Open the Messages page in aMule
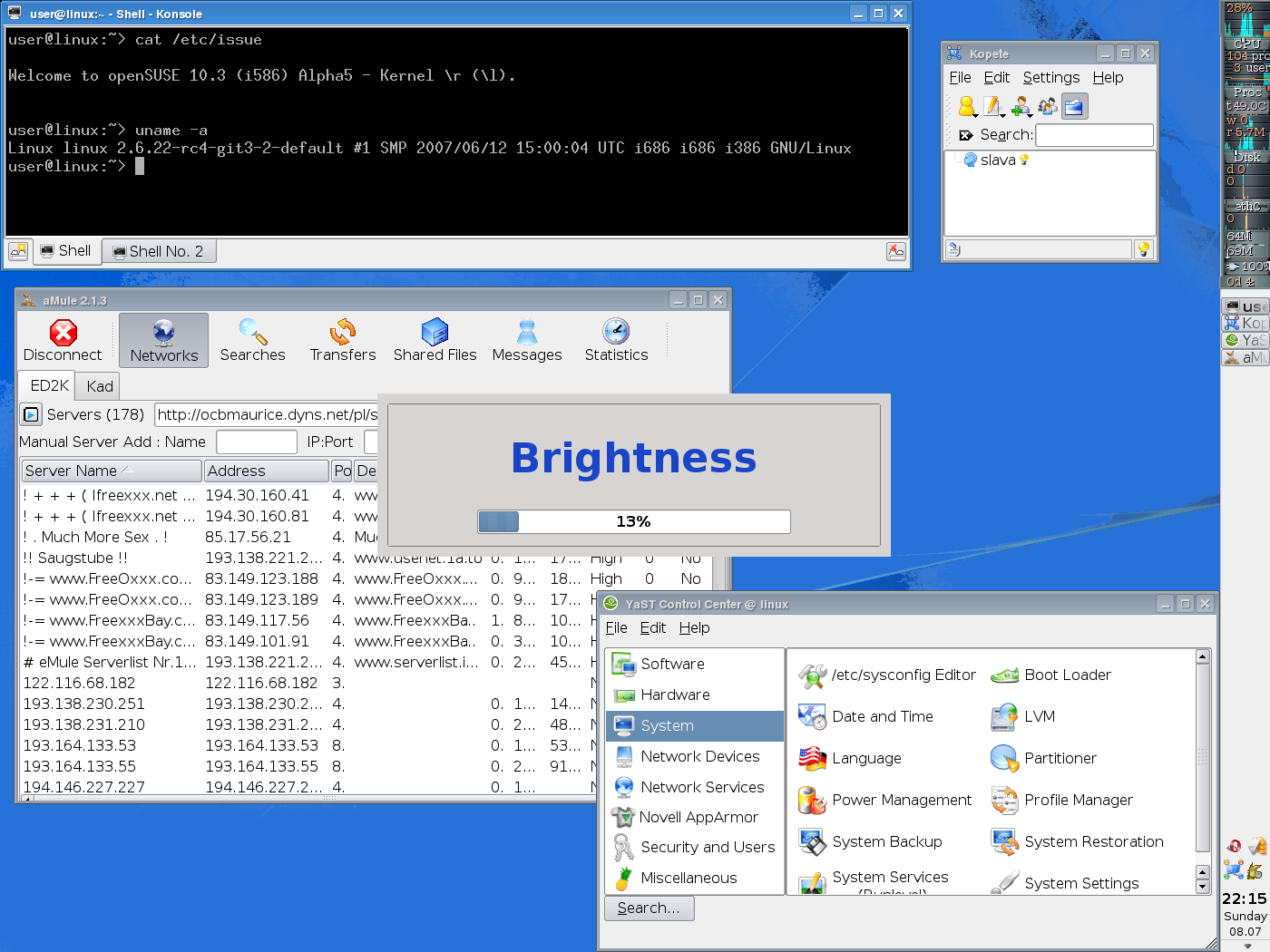The image size is (1270, 952). 527,341
